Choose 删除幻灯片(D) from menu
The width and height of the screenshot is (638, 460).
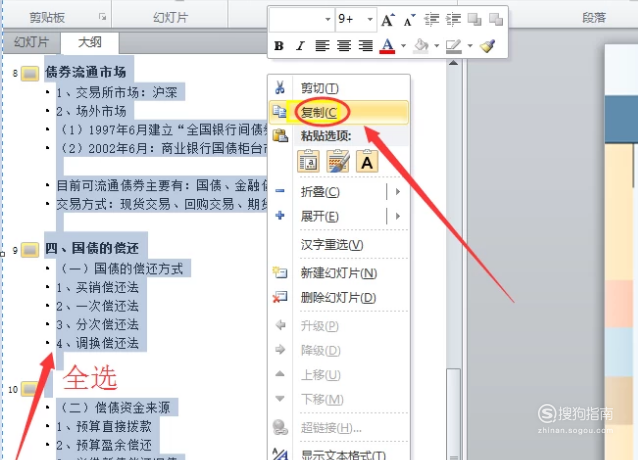click(x=339, y=298)
